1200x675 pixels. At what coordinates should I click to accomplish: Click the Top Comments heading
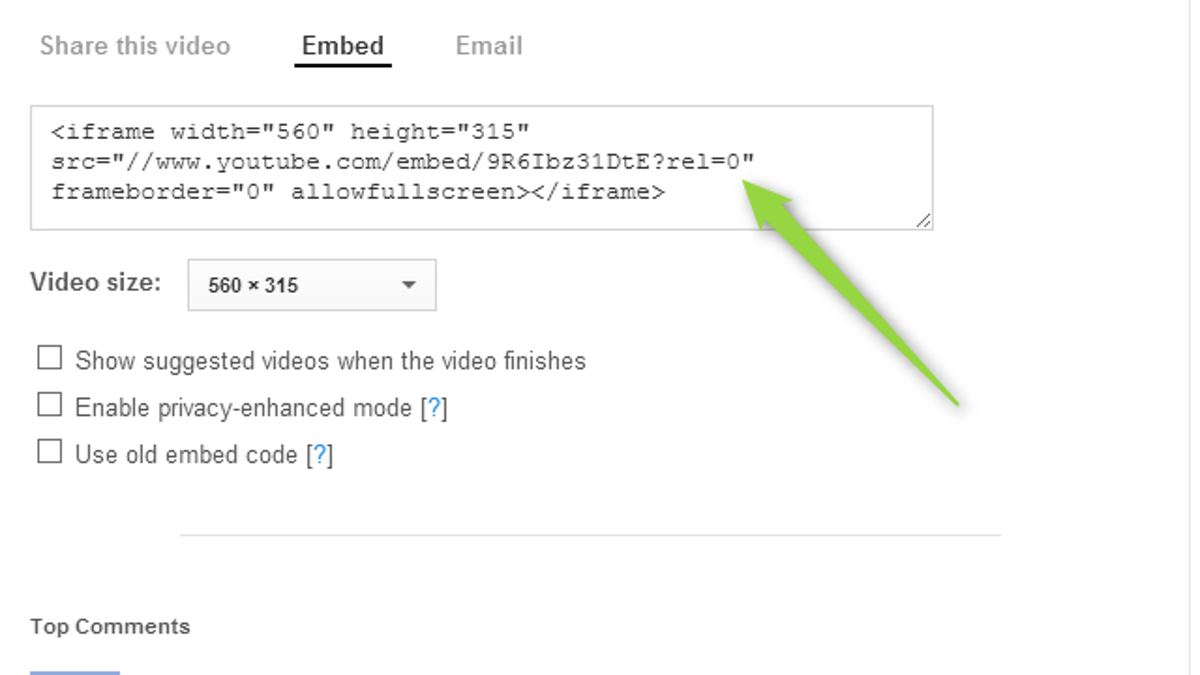(x=110, y=627)
